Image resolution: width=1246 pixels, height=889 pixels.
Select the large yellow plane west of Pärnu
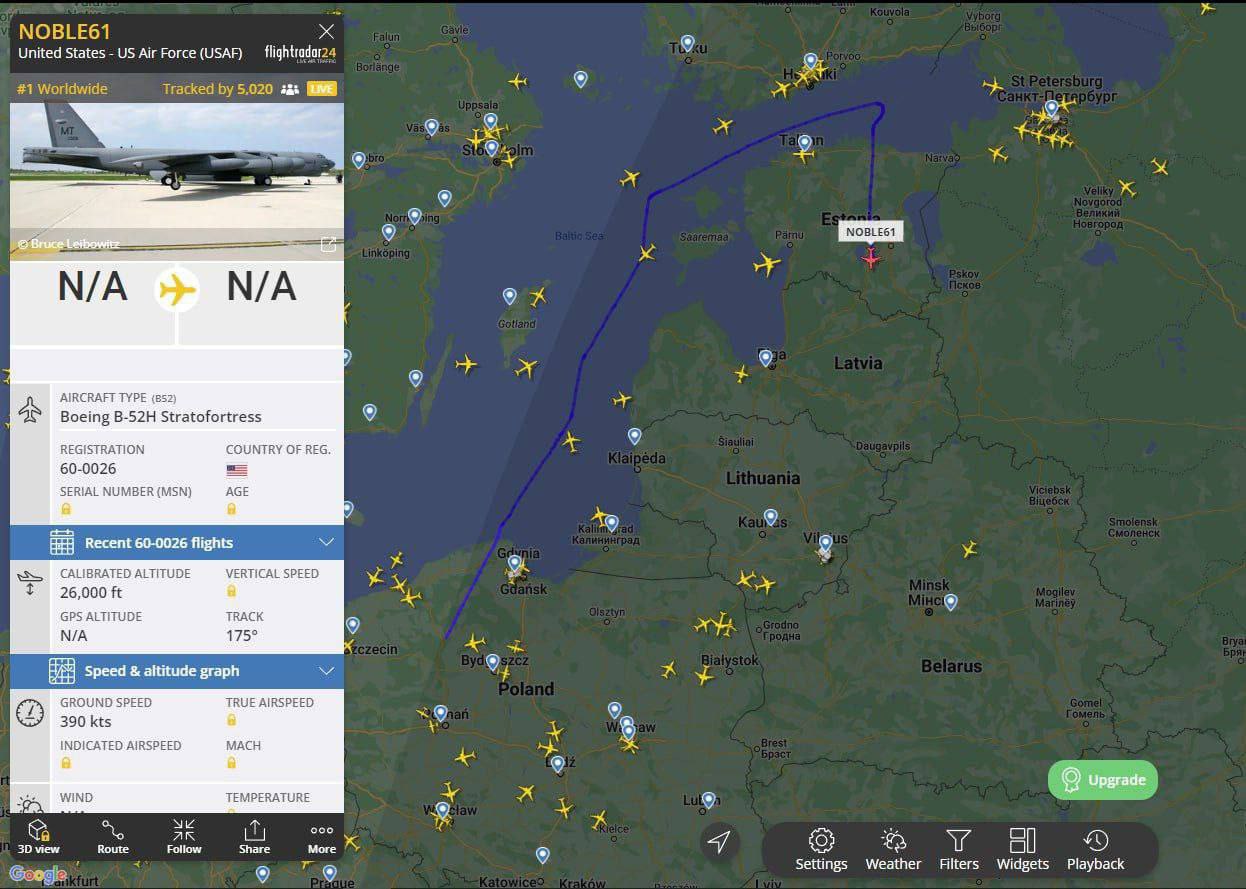tap(767, 265)
